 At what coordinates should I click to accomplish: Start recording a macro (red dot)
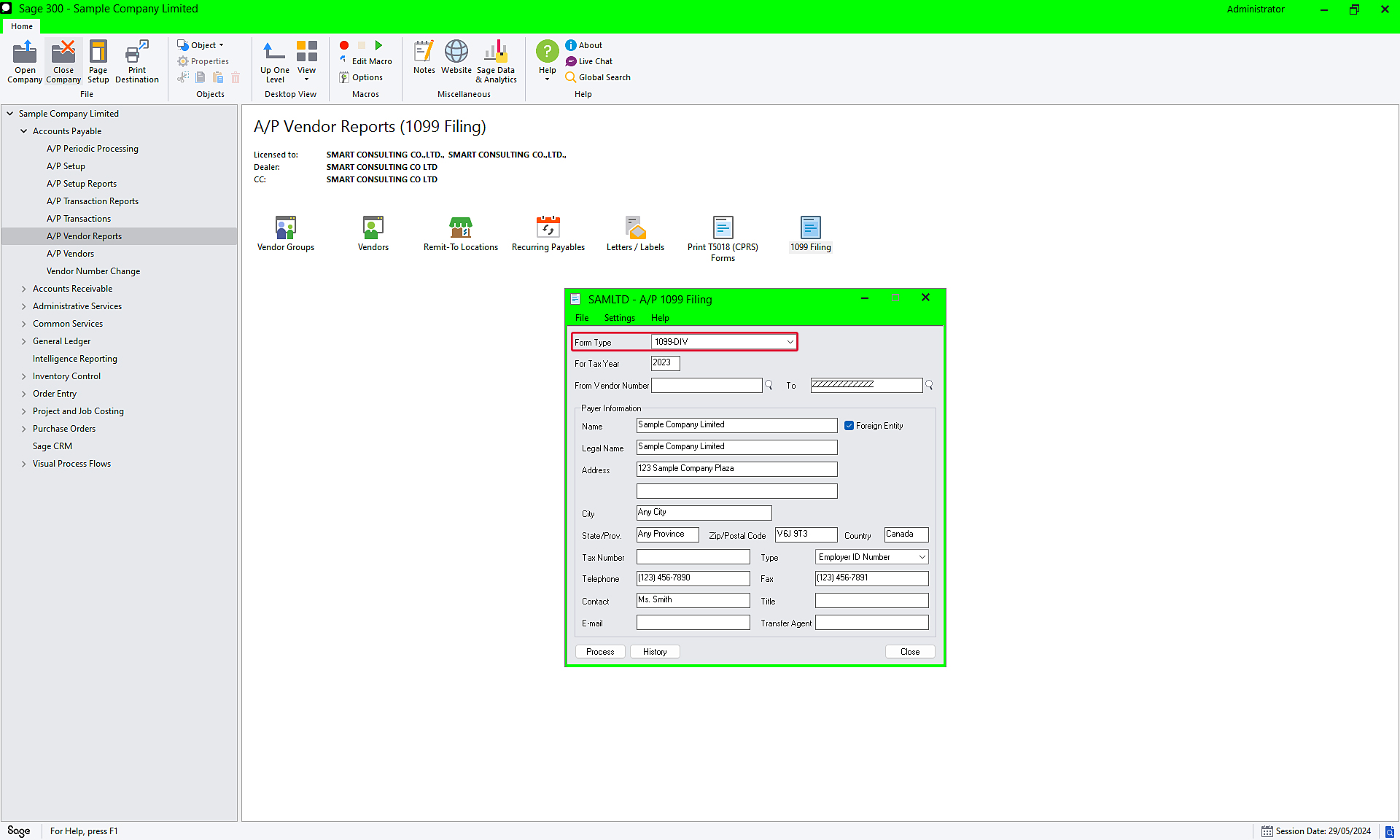coord(344,45)
